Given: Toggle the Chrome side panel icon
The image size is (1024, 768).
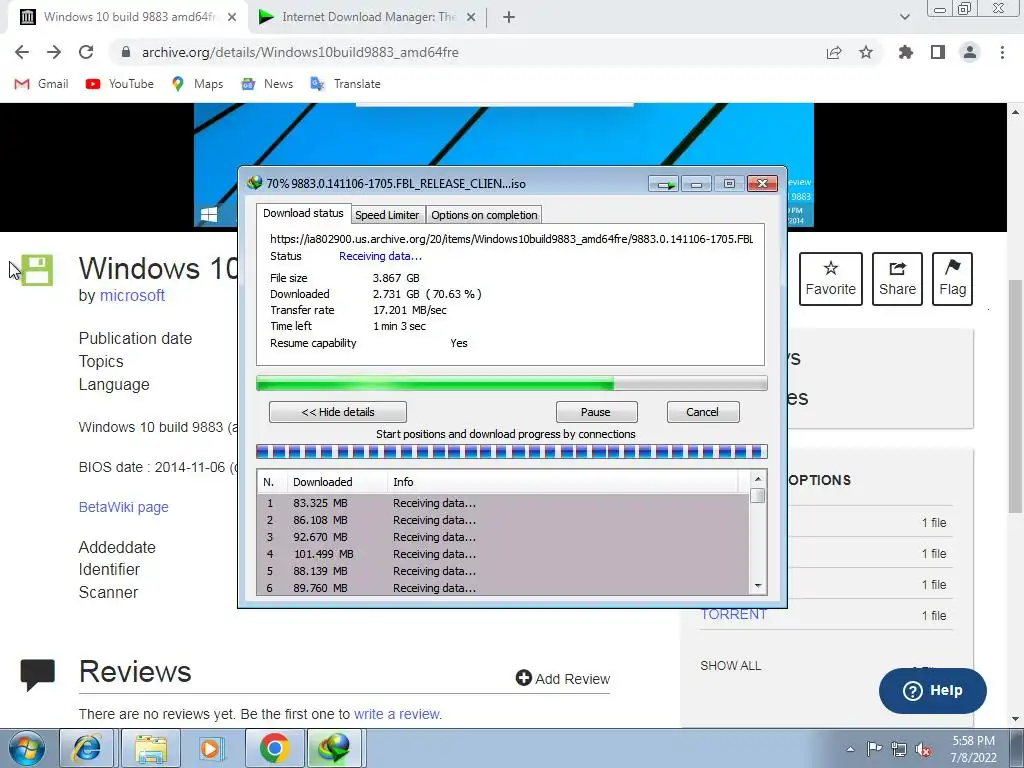Looking at the screenshot, I should point(938,52).
